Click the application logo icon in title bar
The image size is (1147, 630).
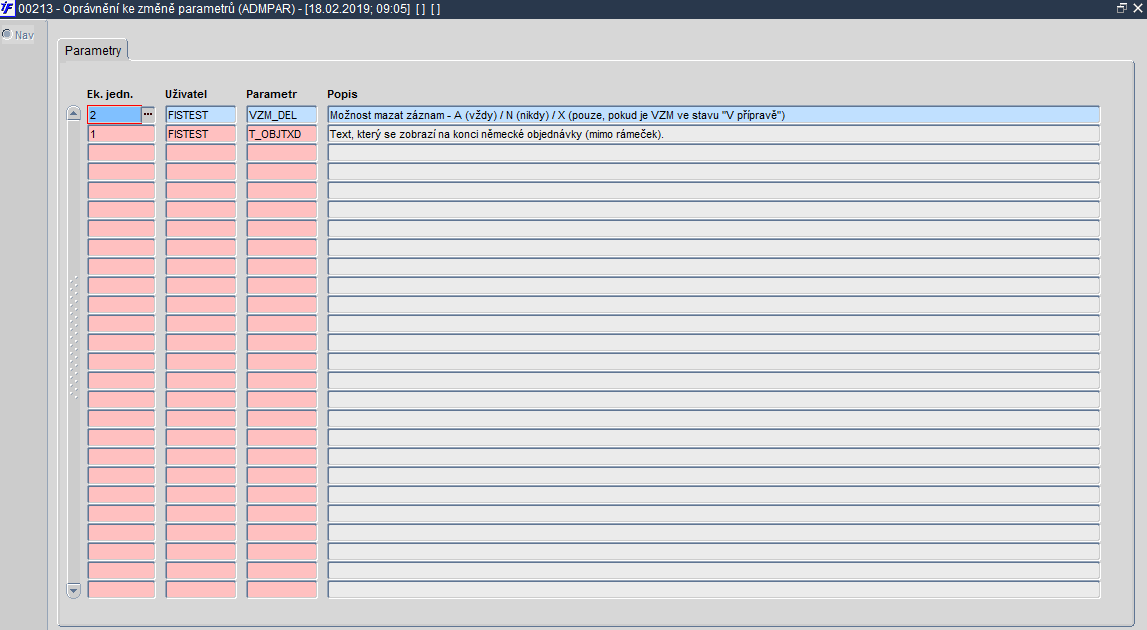(7, 9)
